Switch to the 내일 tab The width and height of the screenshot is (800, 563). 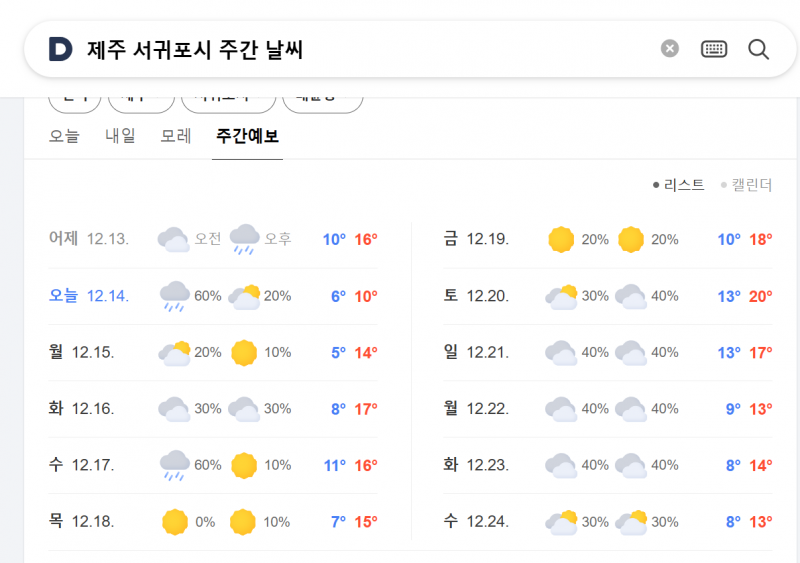[x=120, y=136]
